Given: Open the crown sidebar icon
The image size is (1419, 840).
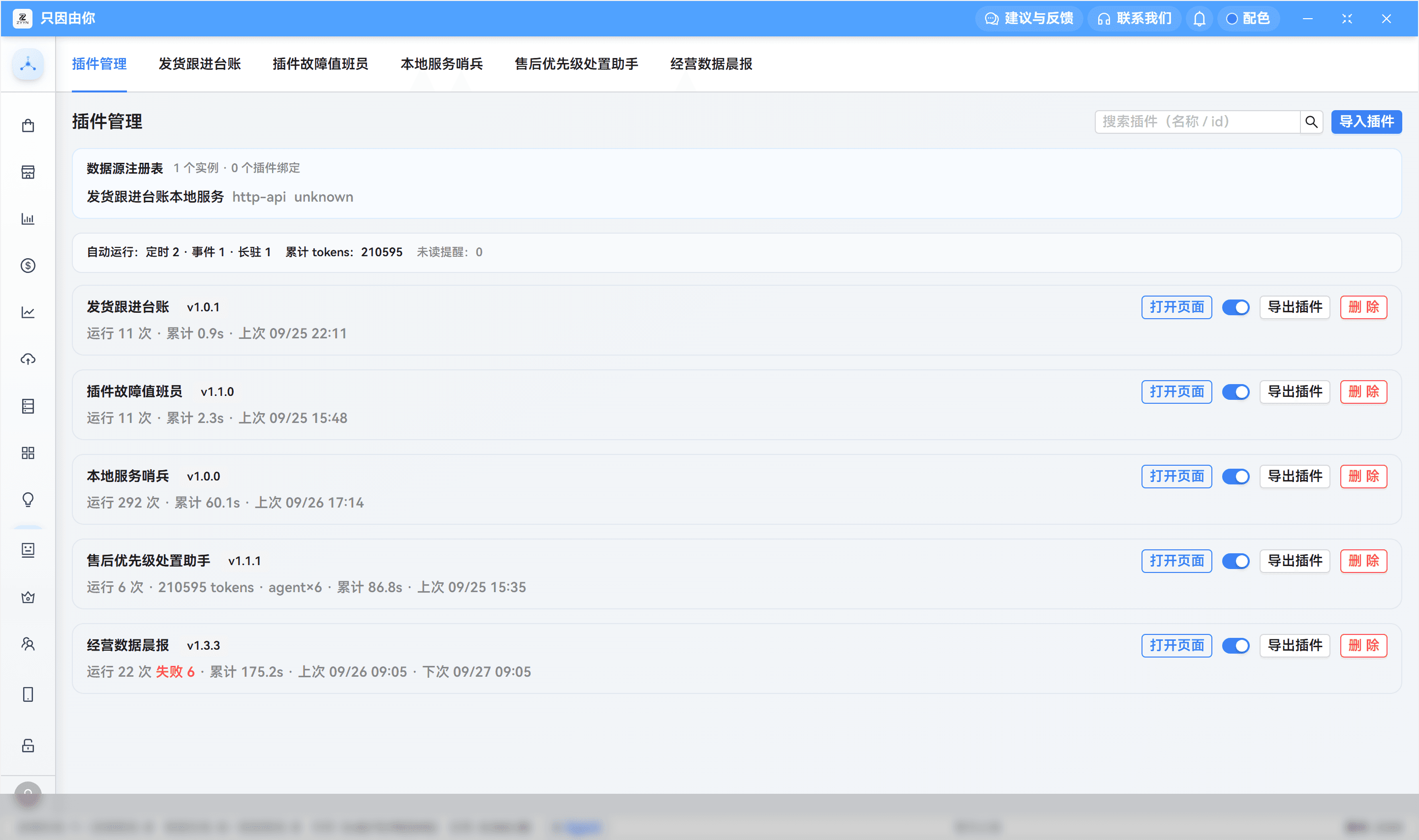Looking at the screenshot, I should pyautogui.click(x=28, y=597).
